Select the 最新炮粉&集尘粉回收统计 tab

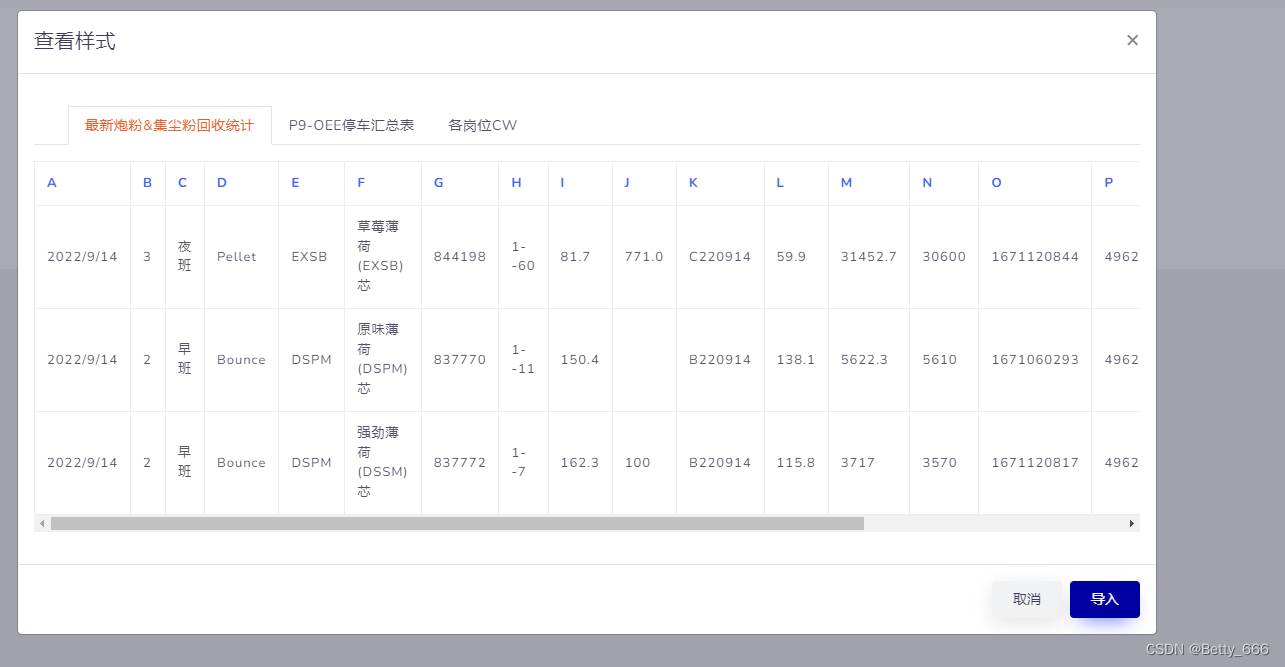tap(169, 125)
